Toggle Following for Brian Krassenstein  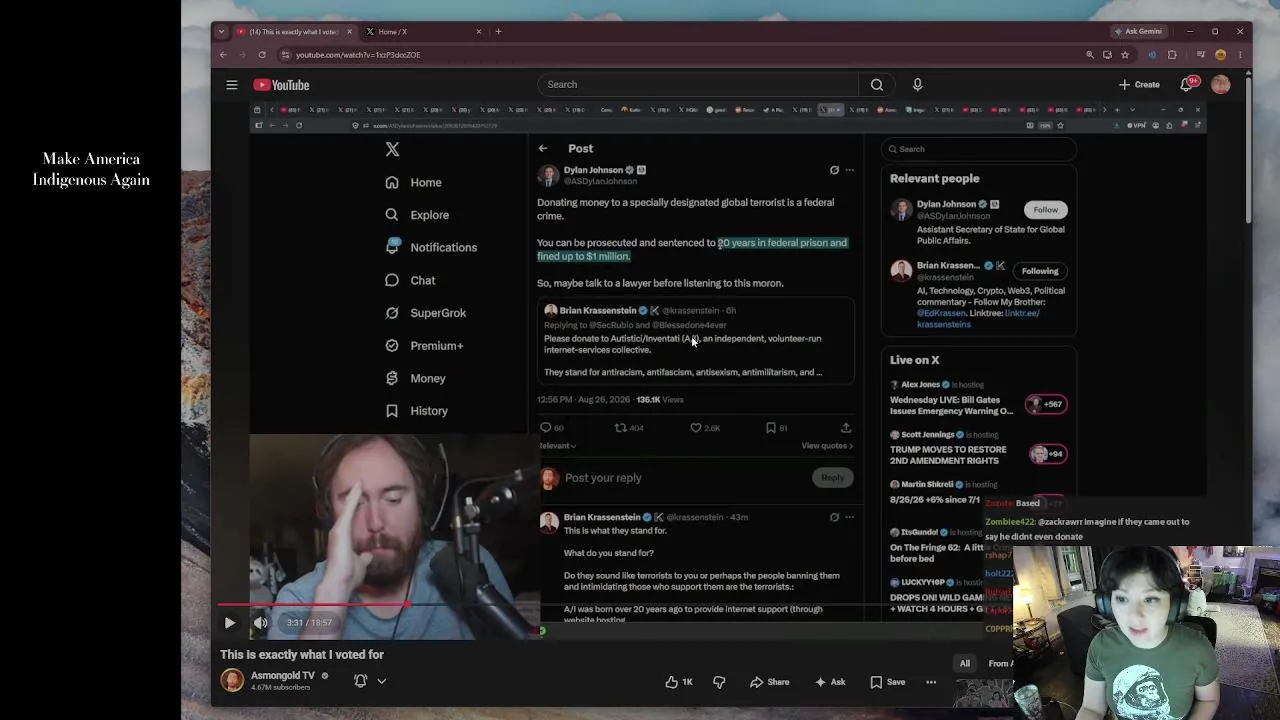[1040, 271]
